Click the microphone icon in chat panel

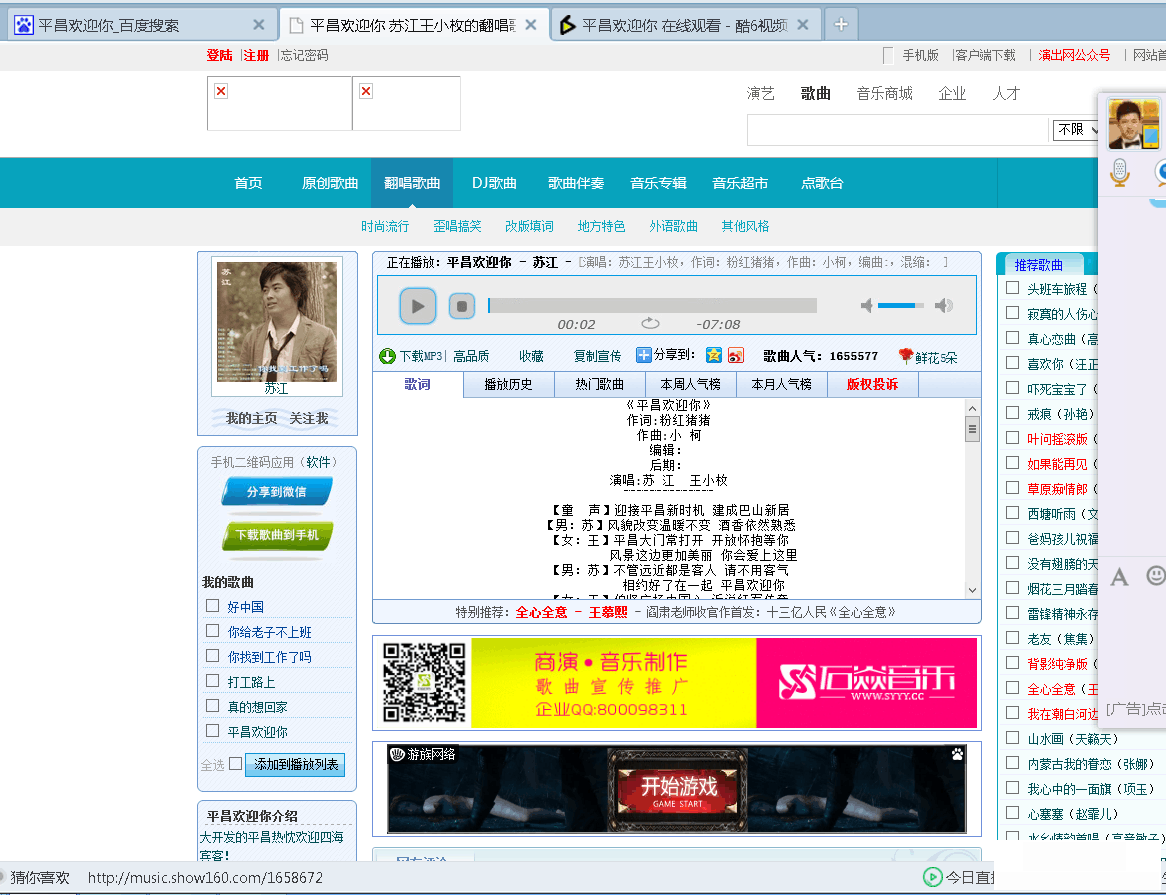coord(1120,173)
